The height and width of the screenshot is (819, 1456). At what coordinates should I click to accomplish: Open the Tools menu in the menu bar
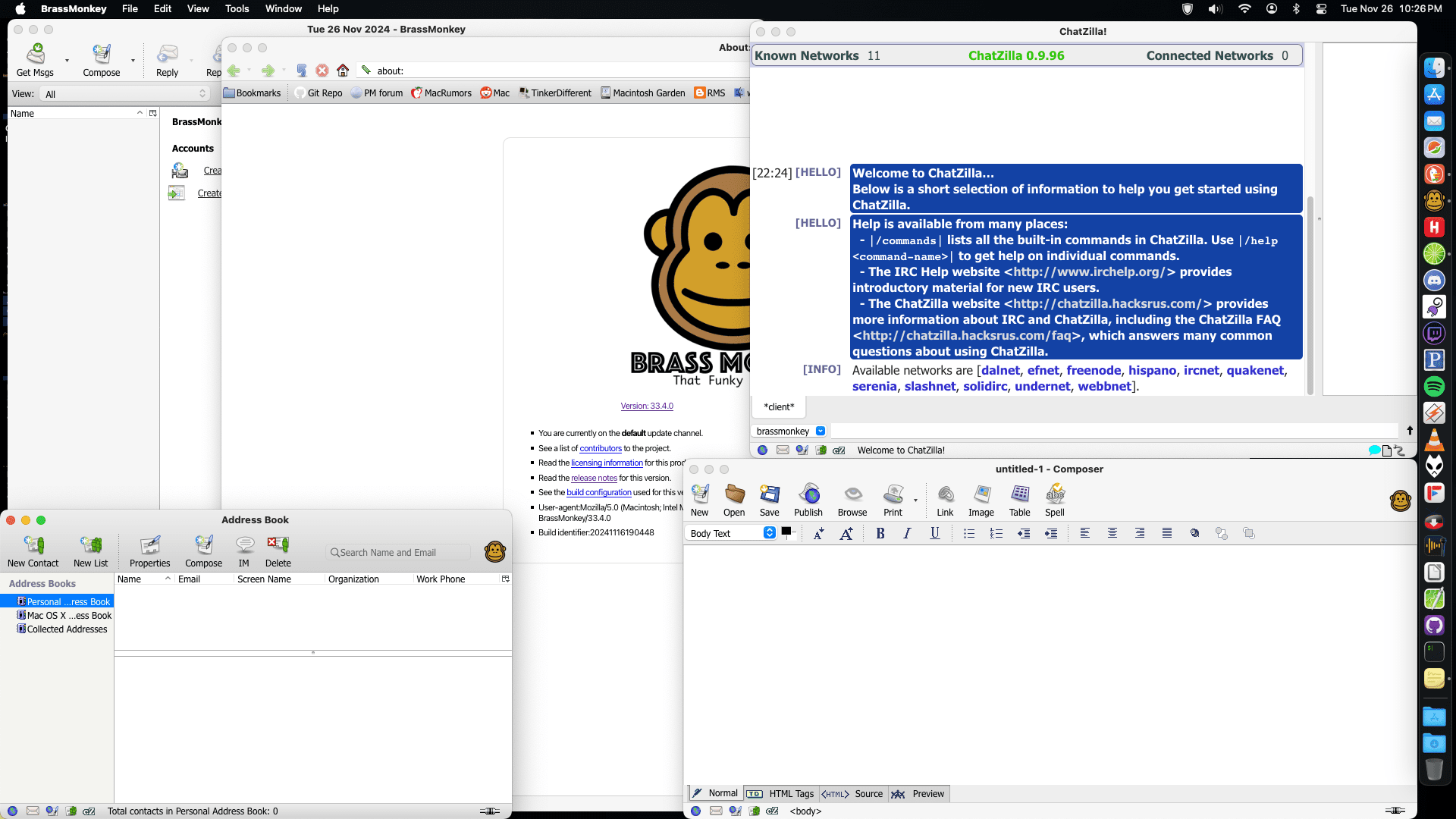[237, 8]
